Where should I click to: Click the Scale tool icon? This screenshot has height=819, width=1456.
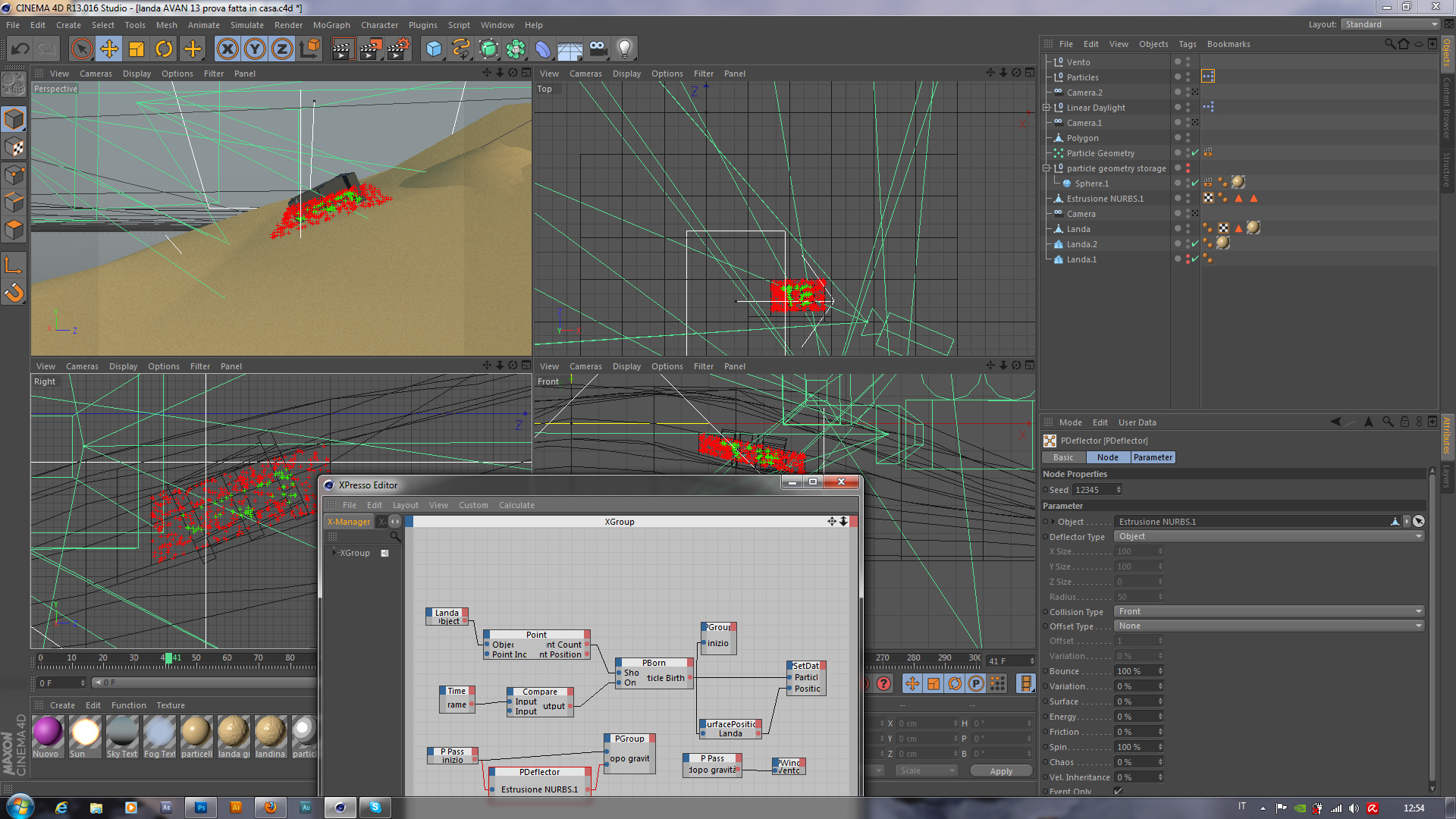[x=136, y=49]
